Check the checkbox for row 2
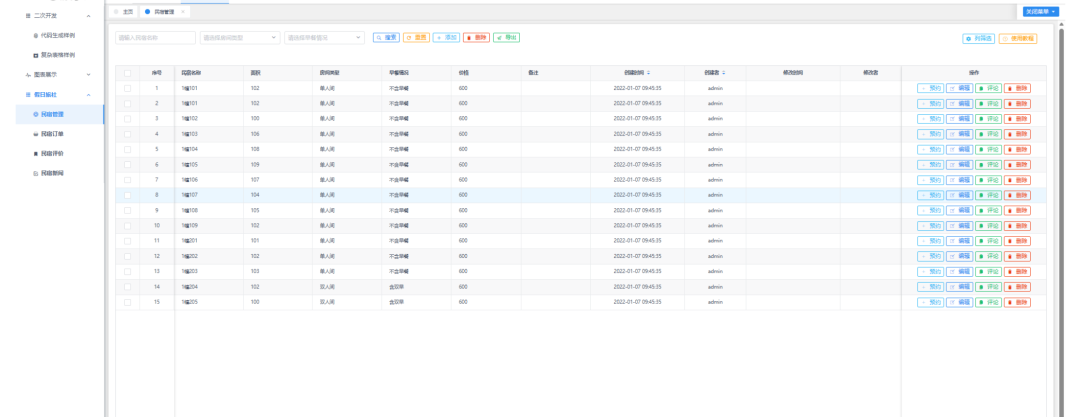This screenshot has height=417, width=1080. pos(127,103)
